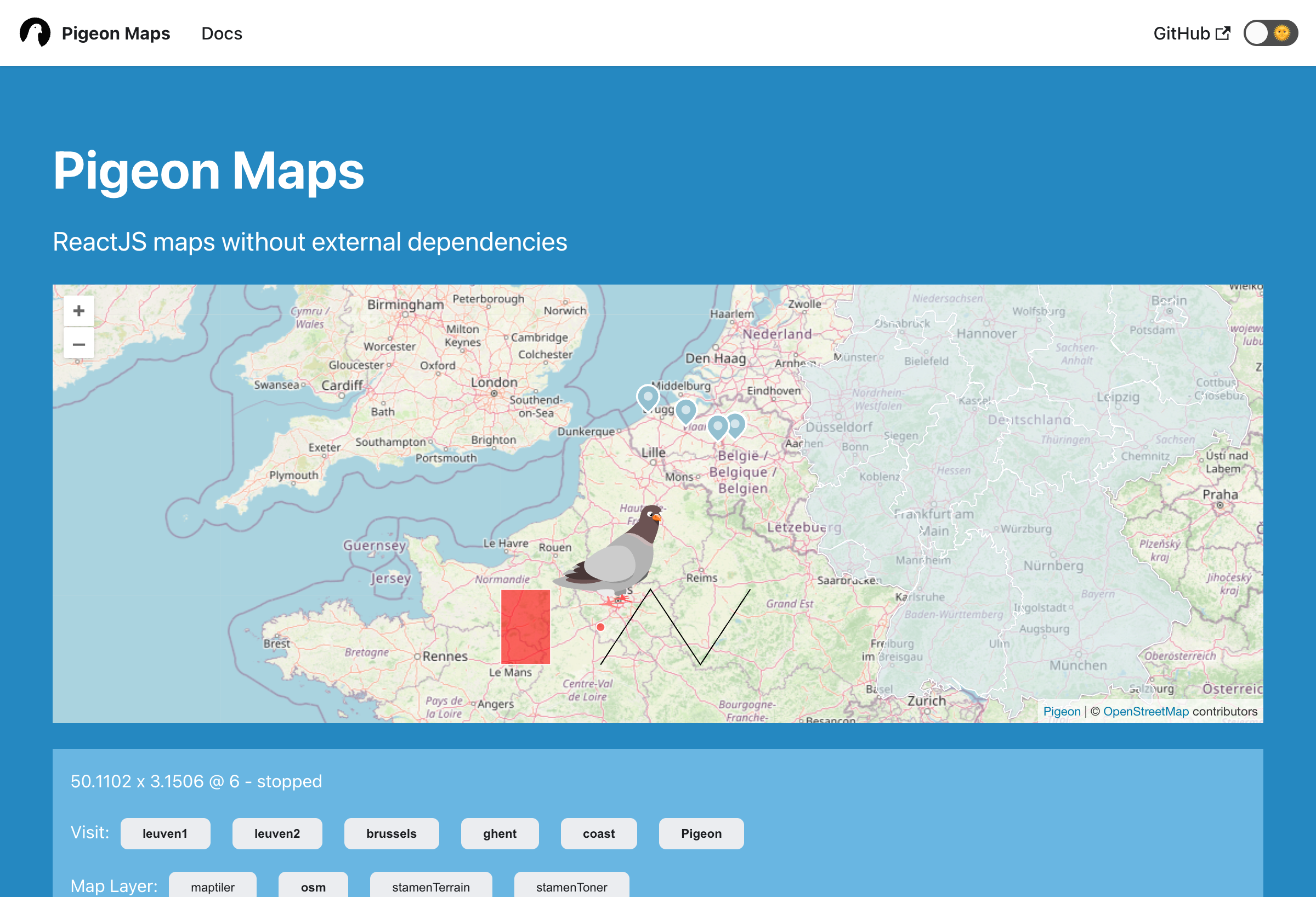The image size is (1316, 897).
Task: Zoom in with the plus button
Action: pos(79,311)
